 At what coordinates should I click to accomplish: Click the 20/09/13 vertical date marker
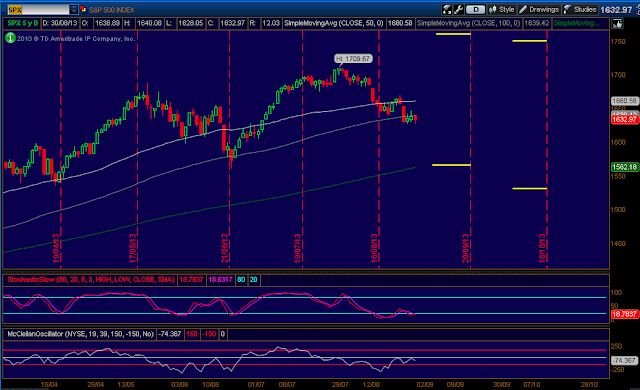pos(466,248)
